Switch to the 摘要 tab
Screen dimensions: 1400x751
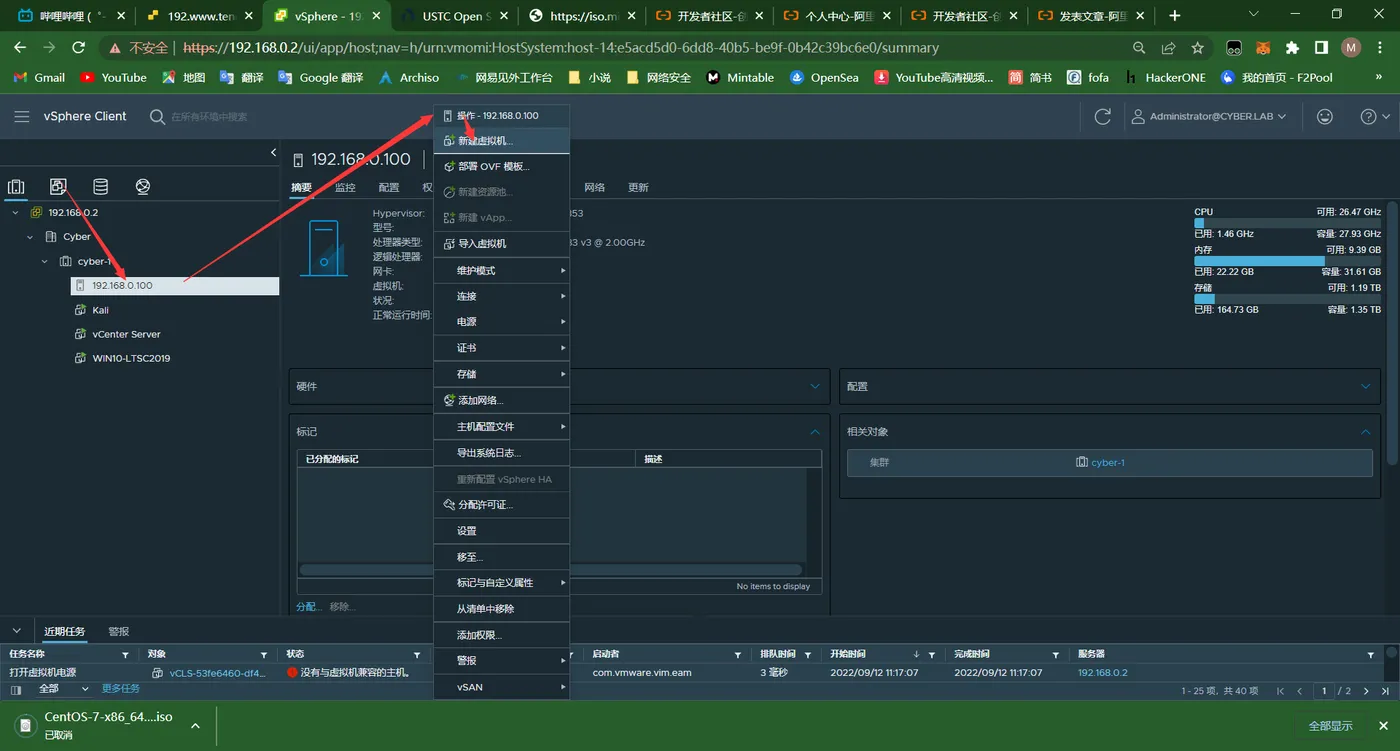(x=301, y=188)
